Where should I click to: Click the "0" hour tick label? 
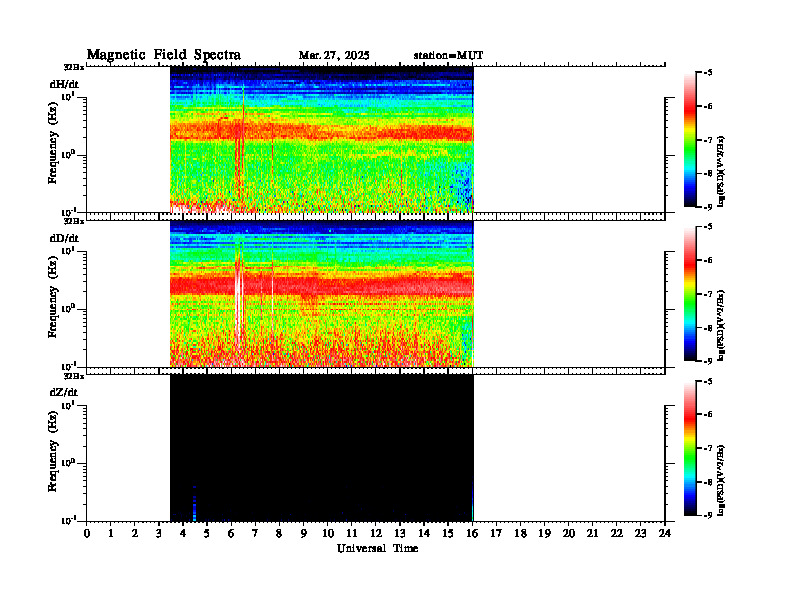pyautogui.click(x=87, y=534)
